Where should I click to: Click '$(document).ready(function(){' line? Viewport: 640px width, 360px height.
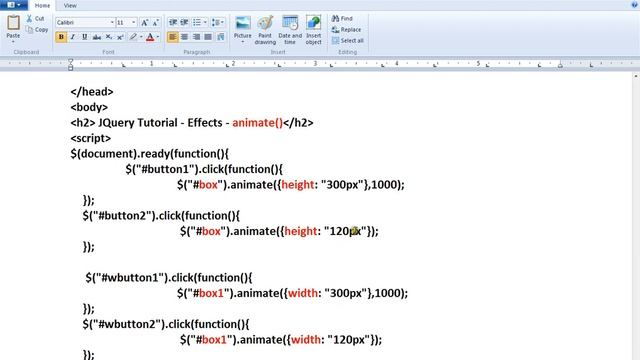click(x=149, y=154)
